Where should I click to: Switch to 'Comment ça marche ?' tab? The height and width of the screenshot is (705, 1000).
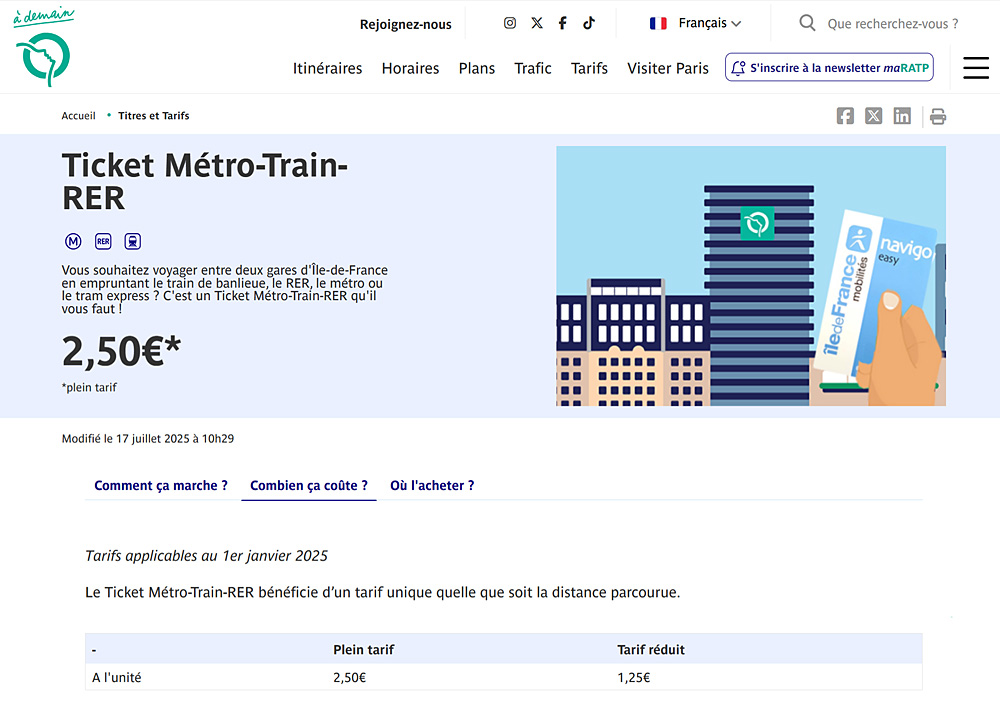point(161,486)
